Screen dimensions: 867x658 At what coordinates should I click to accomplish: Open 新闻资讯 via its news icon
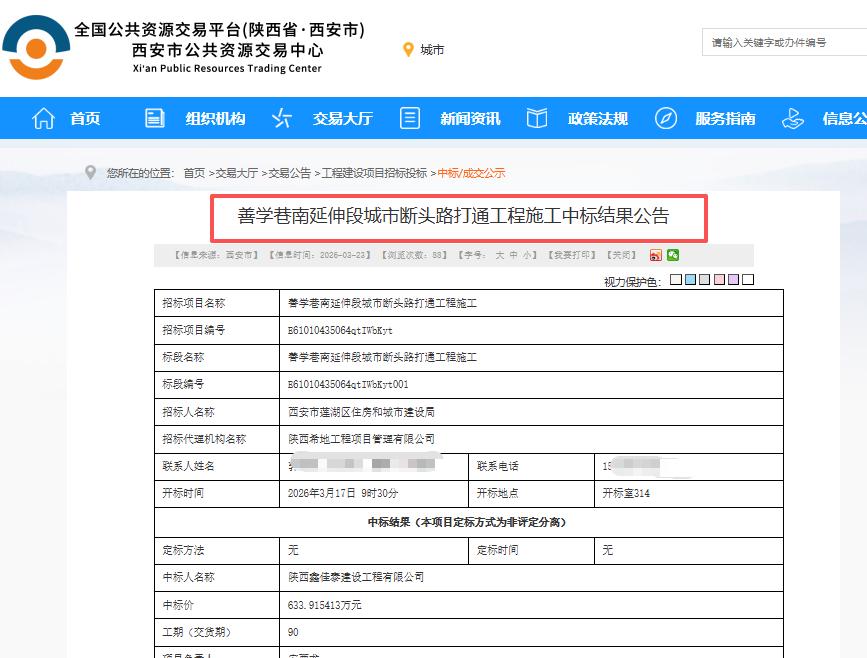408,118
